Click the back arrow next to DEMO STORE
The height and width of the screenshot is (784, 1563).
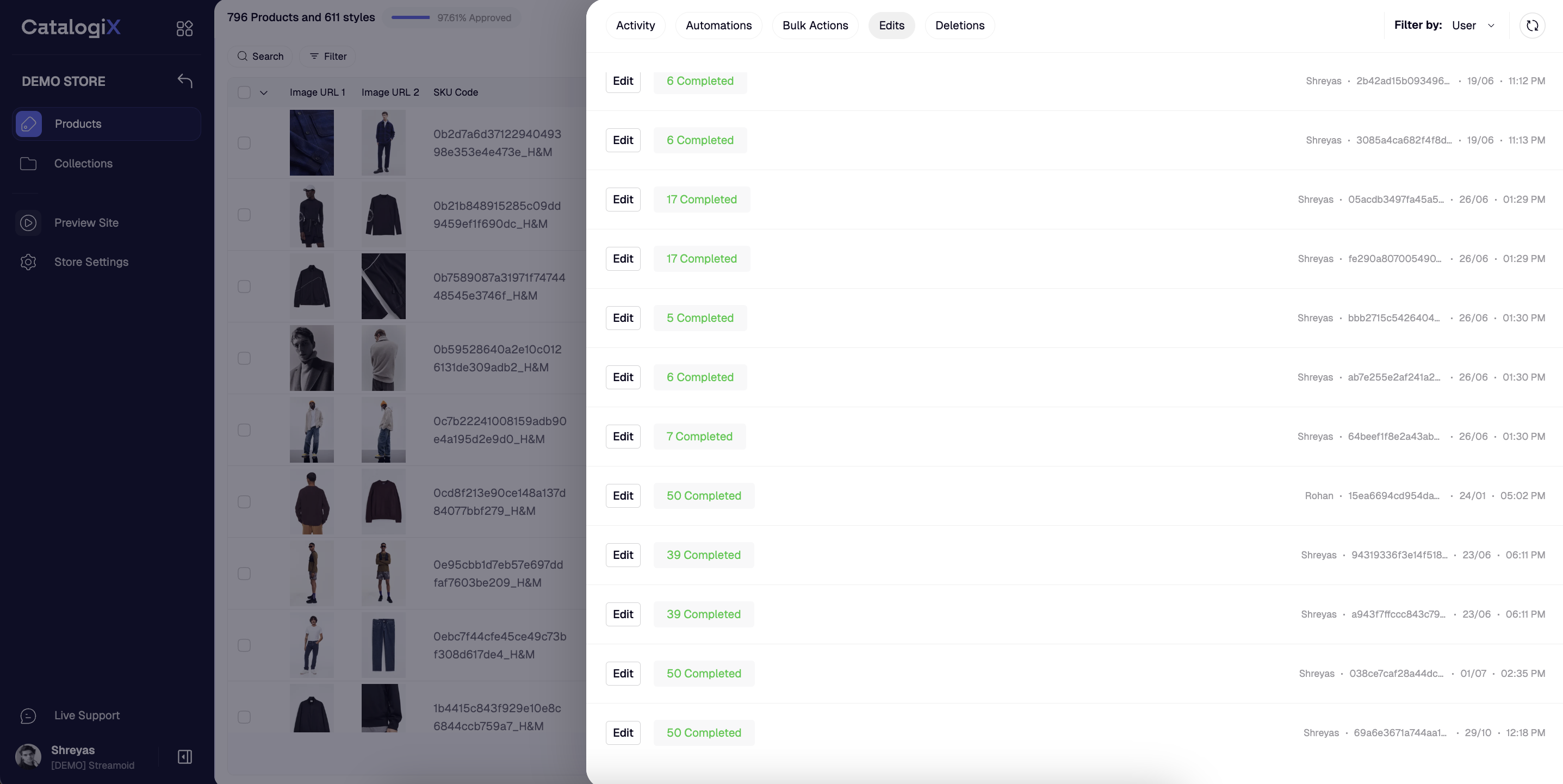click(185, 80)
